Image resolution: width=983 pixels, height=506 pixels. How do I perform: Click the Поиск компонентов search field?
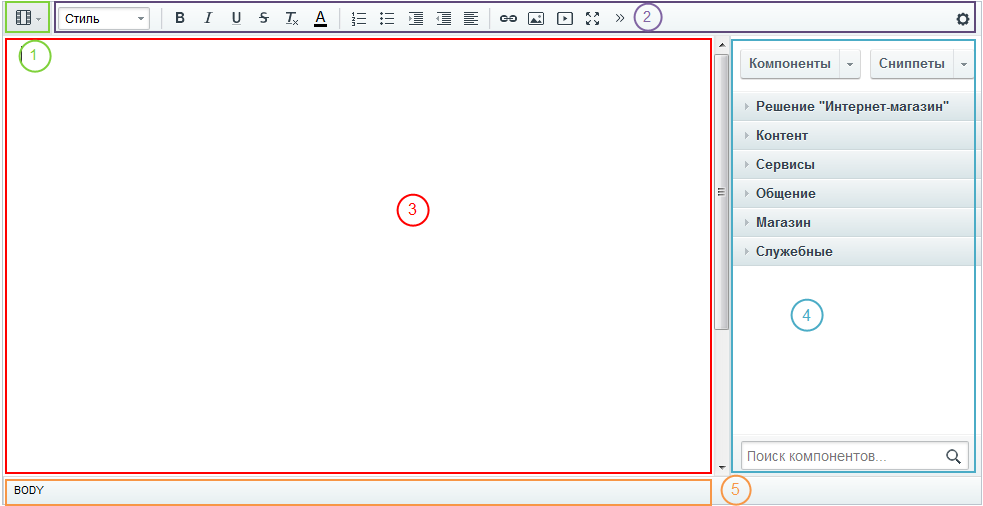pos(842,456)
